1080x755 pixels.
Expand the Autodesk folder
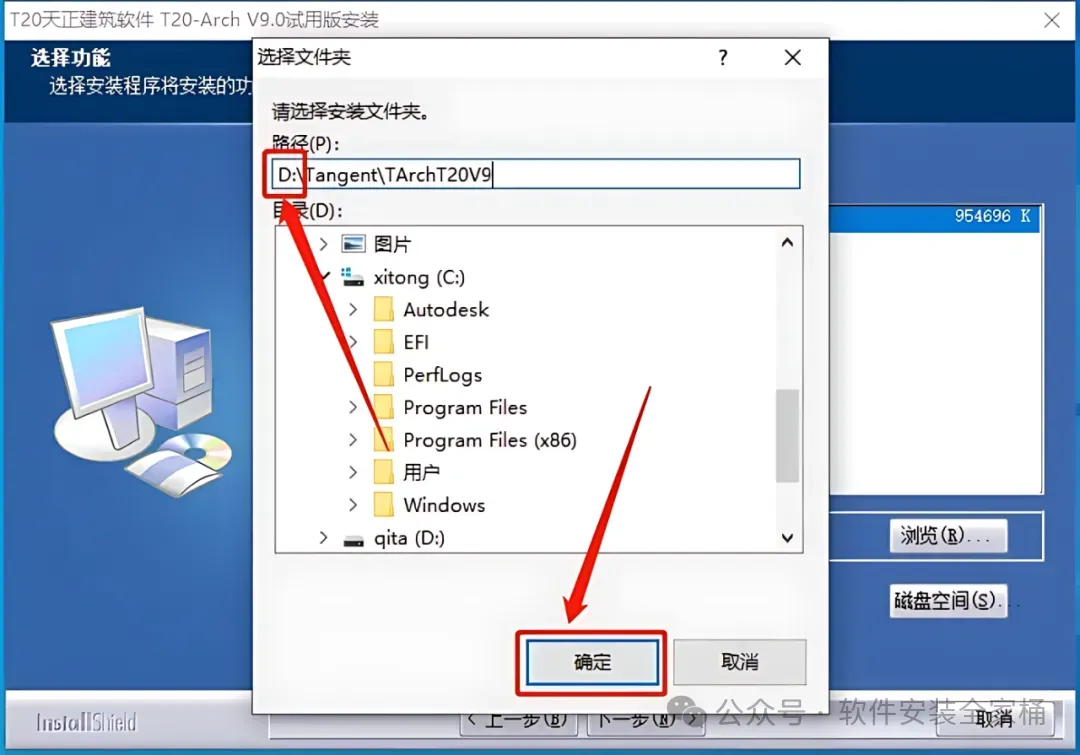(353, 309)
